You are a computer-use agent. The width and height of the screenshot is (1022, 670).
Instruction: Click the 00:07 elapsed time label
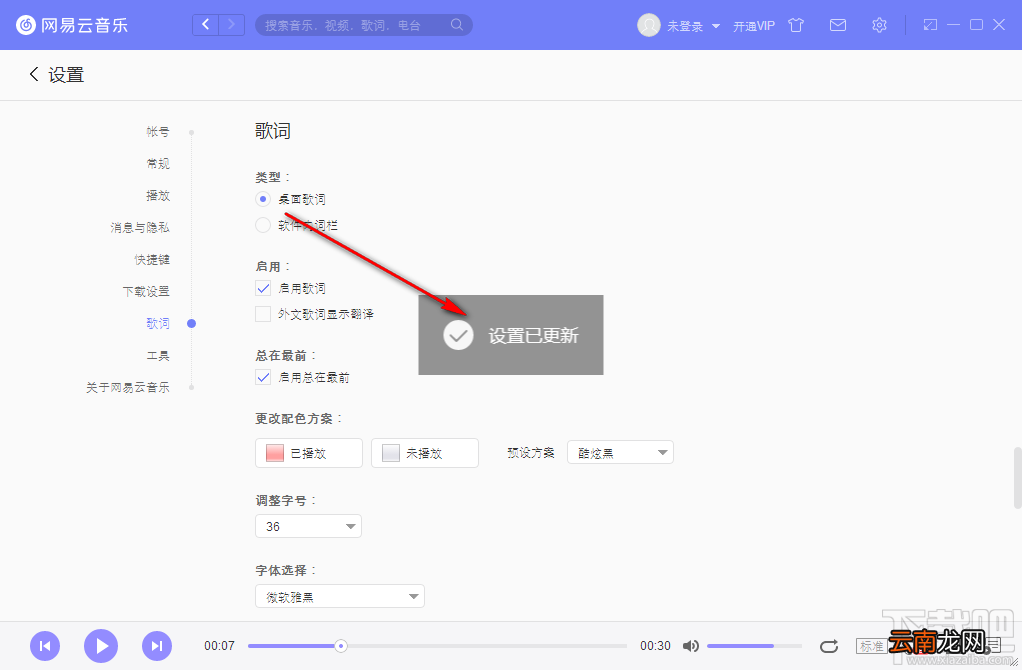tap(219, 646)
